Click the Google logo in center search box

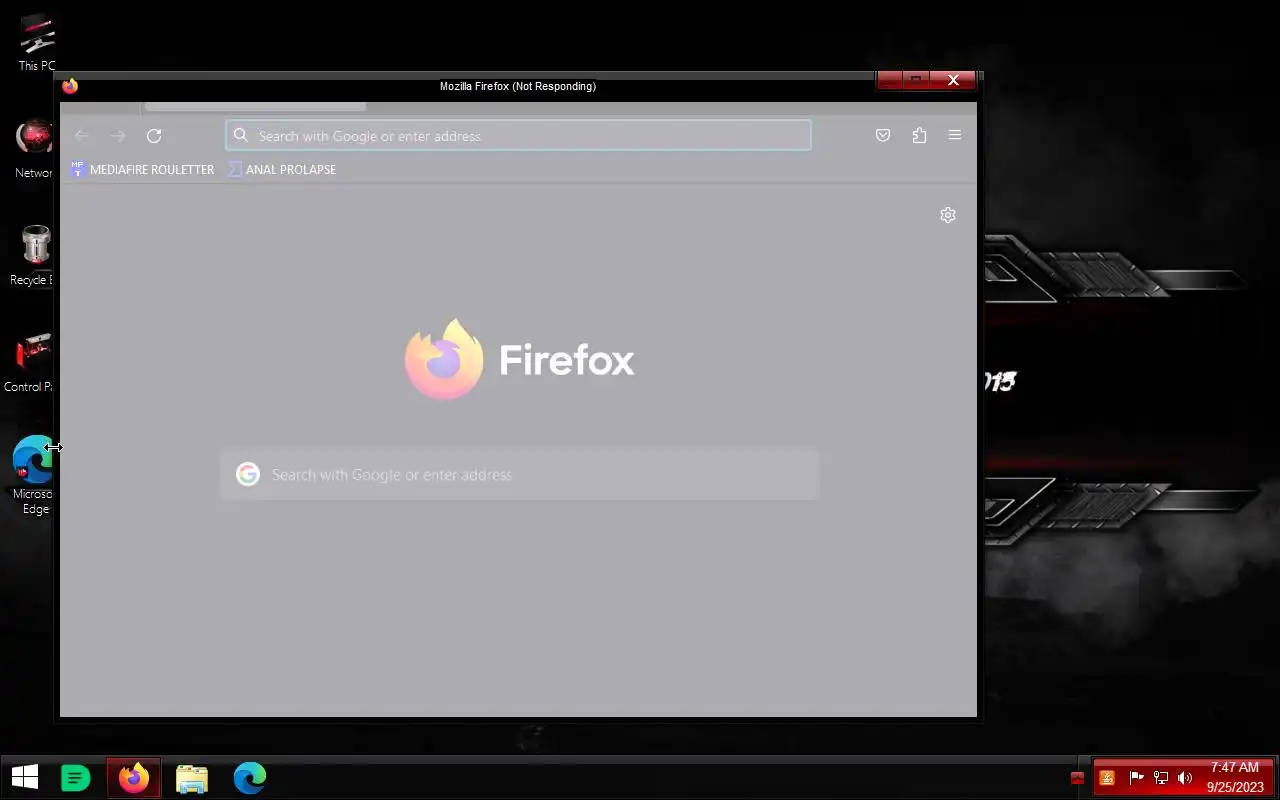tap(248, 474)
